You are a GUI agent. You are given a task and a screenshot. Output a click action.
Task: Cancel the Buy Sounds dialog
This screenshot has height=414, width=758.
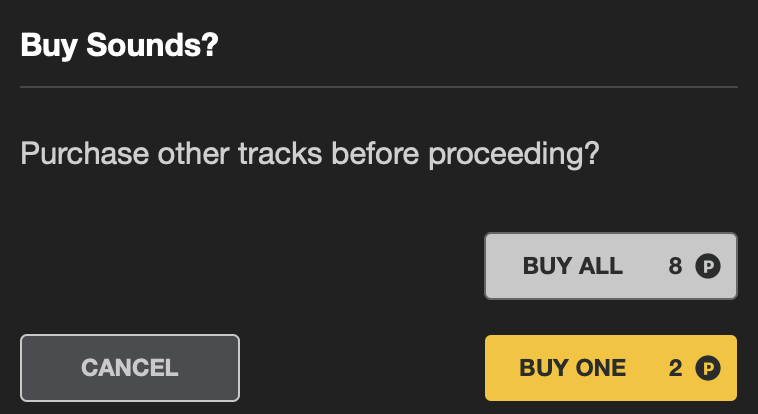(130, 368)
